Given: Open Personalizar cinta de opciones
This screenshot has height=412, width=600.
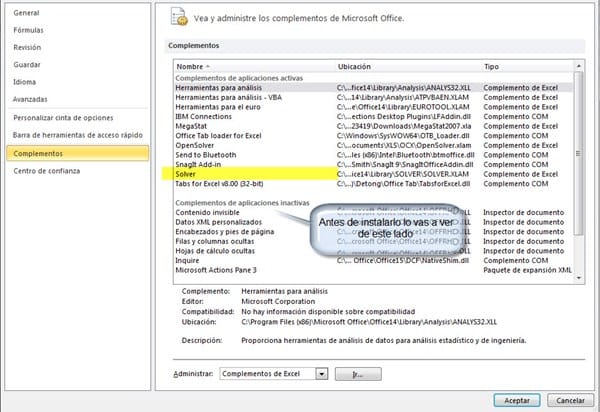Looking at the screenshot, I should [63, 118].
